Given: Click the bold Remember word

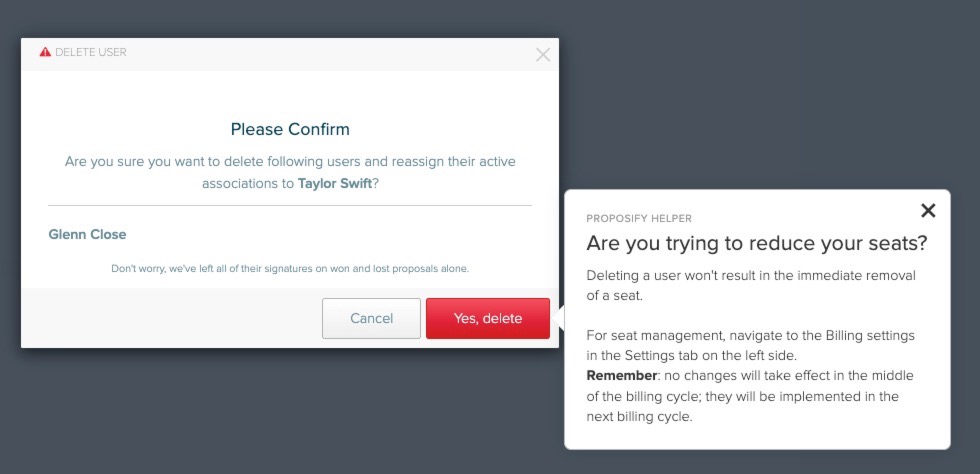Looking at the screenshot, I should point(622,376).
